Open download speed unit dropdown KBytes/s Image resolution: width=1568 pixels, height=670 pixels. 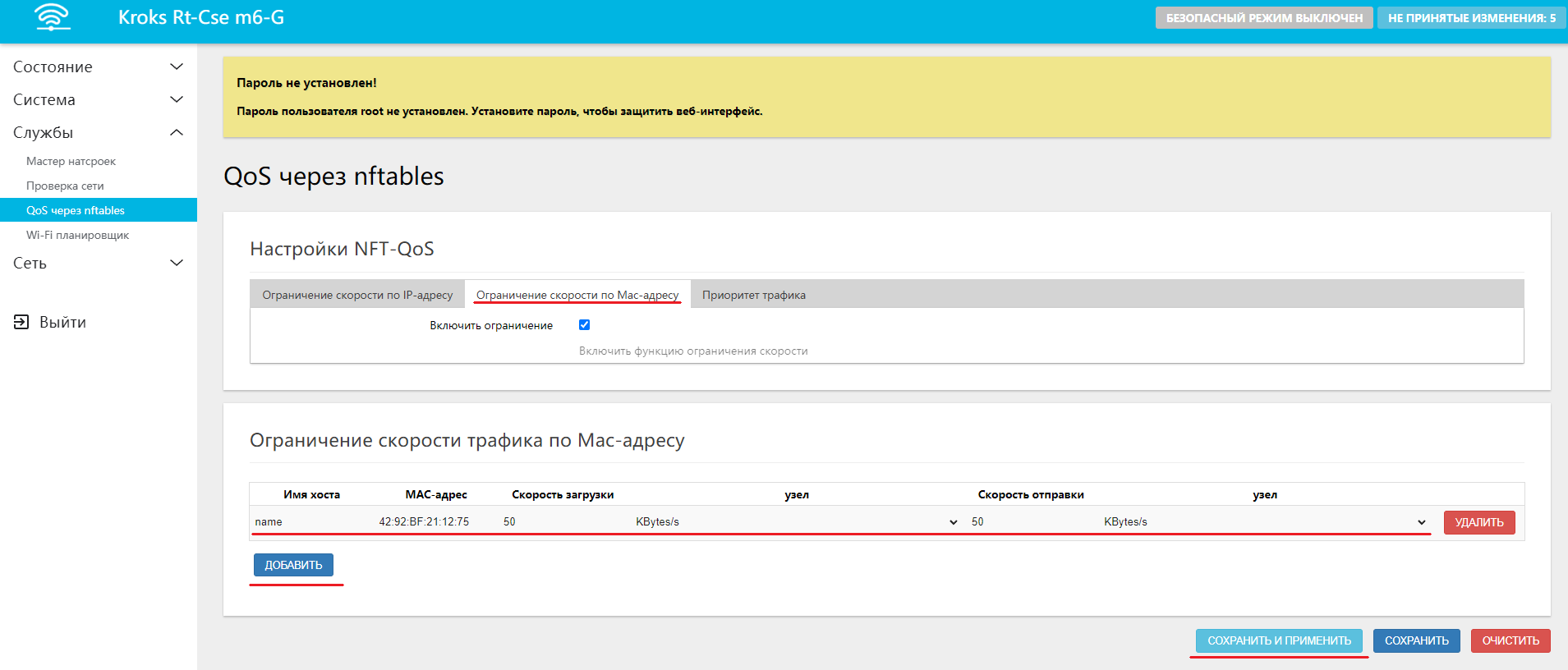(x=797, y=522)
